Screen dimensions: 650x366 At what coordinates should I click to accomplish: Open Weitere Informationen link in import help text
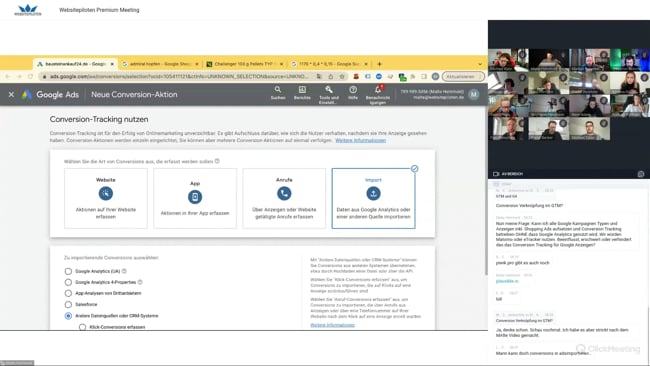click(332, 325)
